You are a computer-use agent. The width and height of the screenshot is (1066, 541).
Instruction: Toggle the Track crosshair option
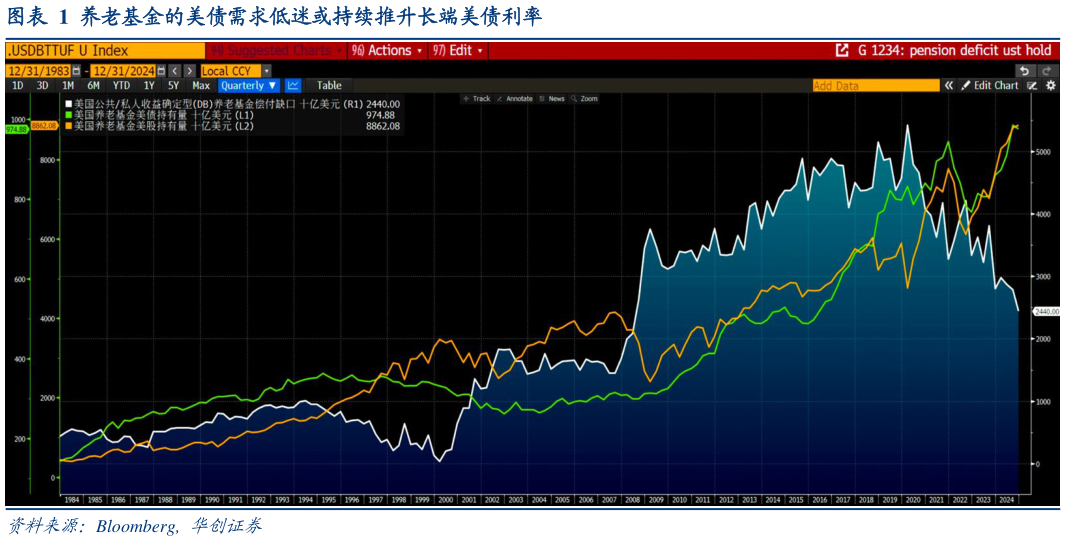pyautogui.click(x=477, y=99)
